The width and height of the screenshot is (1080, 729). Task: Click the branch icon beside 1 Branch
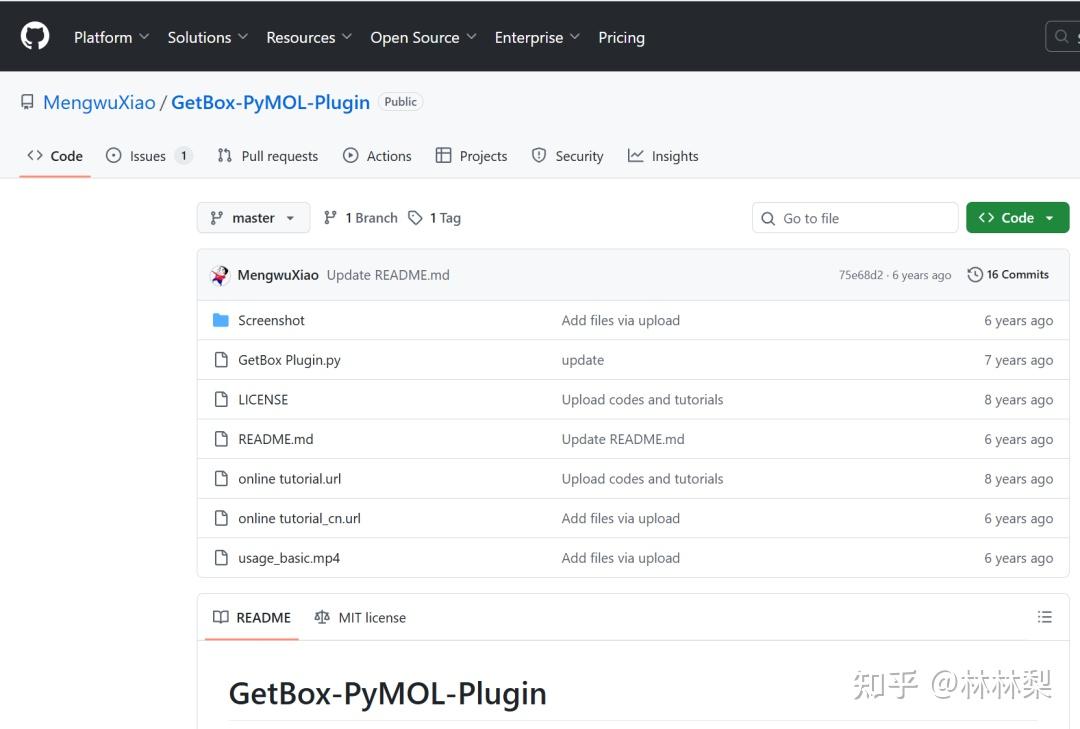(331, 218)
